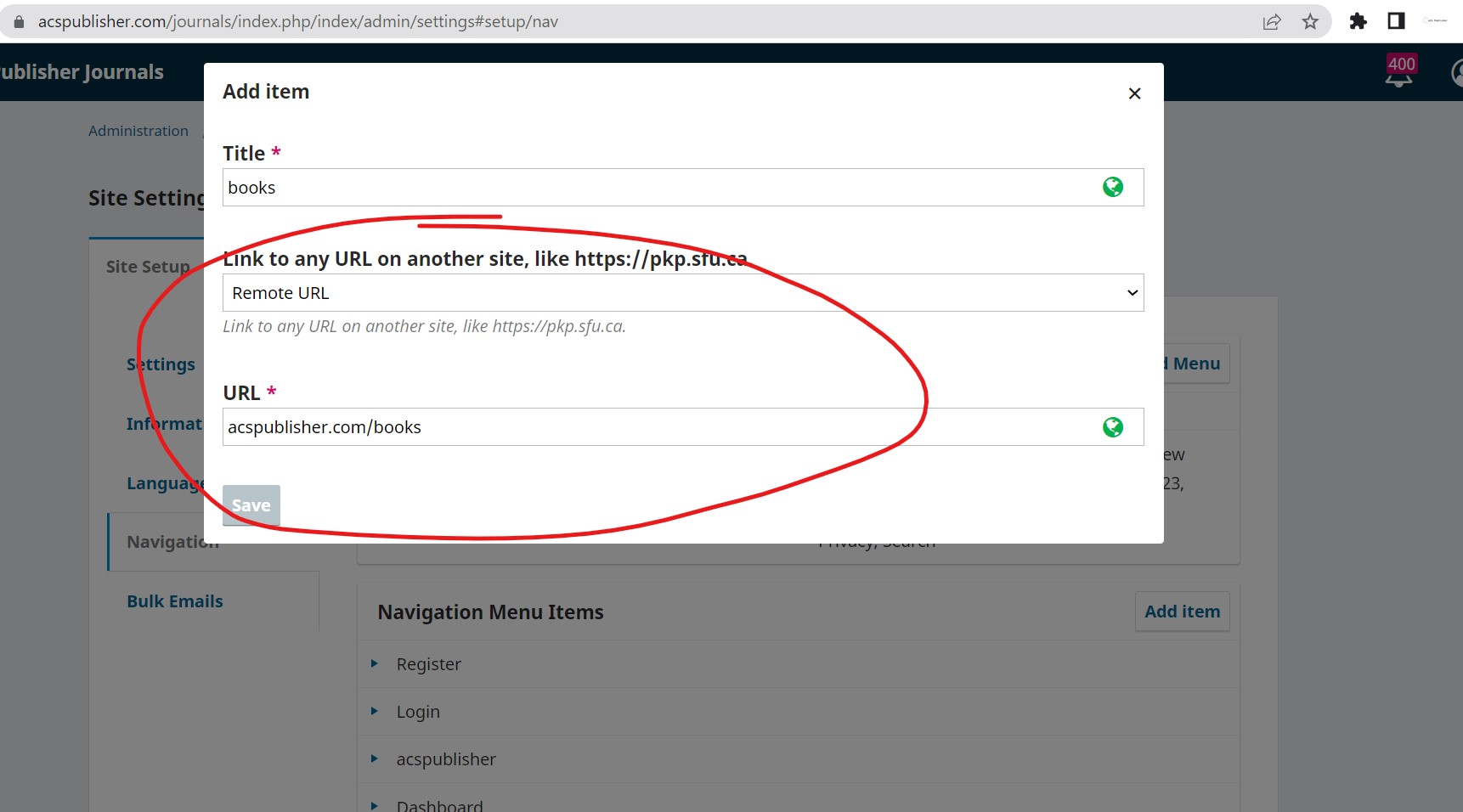Save the new navigation item

coord(251,505)
